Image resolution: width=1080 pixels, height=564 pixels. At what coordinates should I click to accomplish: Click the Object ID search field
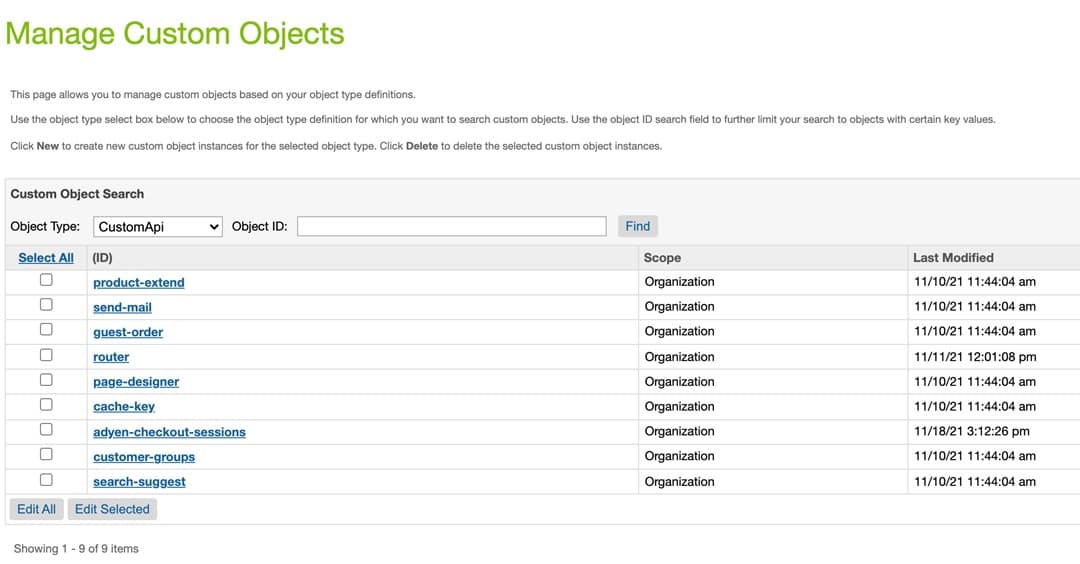(x=451, y=226)
